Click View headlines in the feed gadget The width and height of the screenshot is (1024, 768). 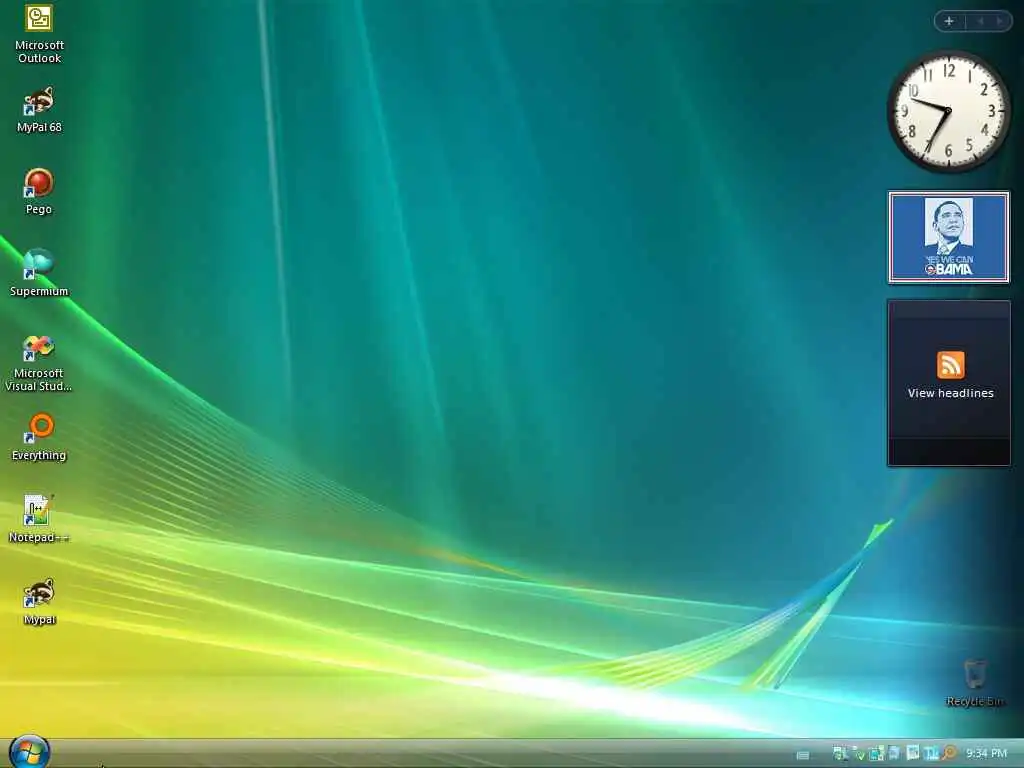pos(950,393)
